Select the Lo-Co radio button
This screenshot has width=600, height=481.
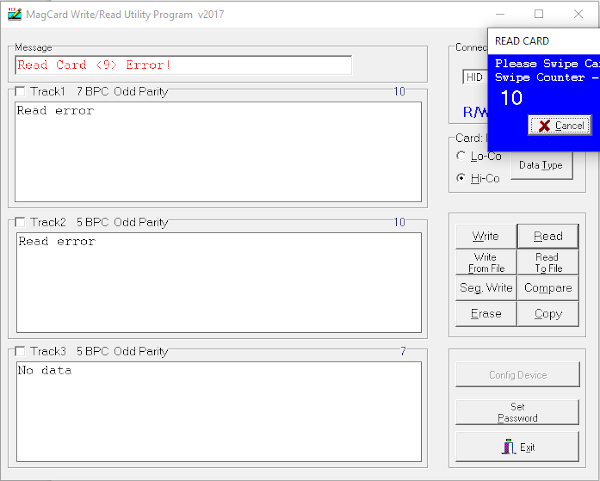point(461,156)
